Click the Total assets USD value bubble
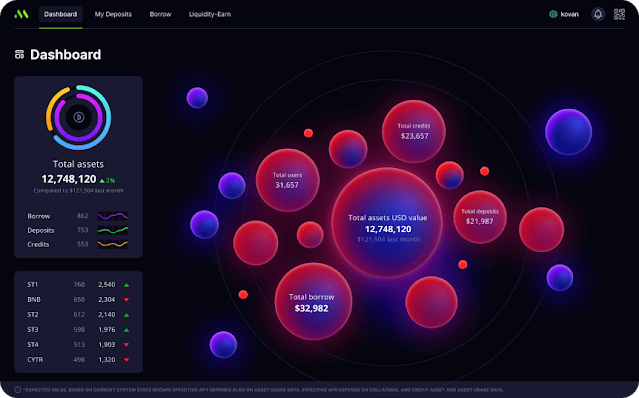The height and width of the screenshot is (398, 639). click(388, 223)
